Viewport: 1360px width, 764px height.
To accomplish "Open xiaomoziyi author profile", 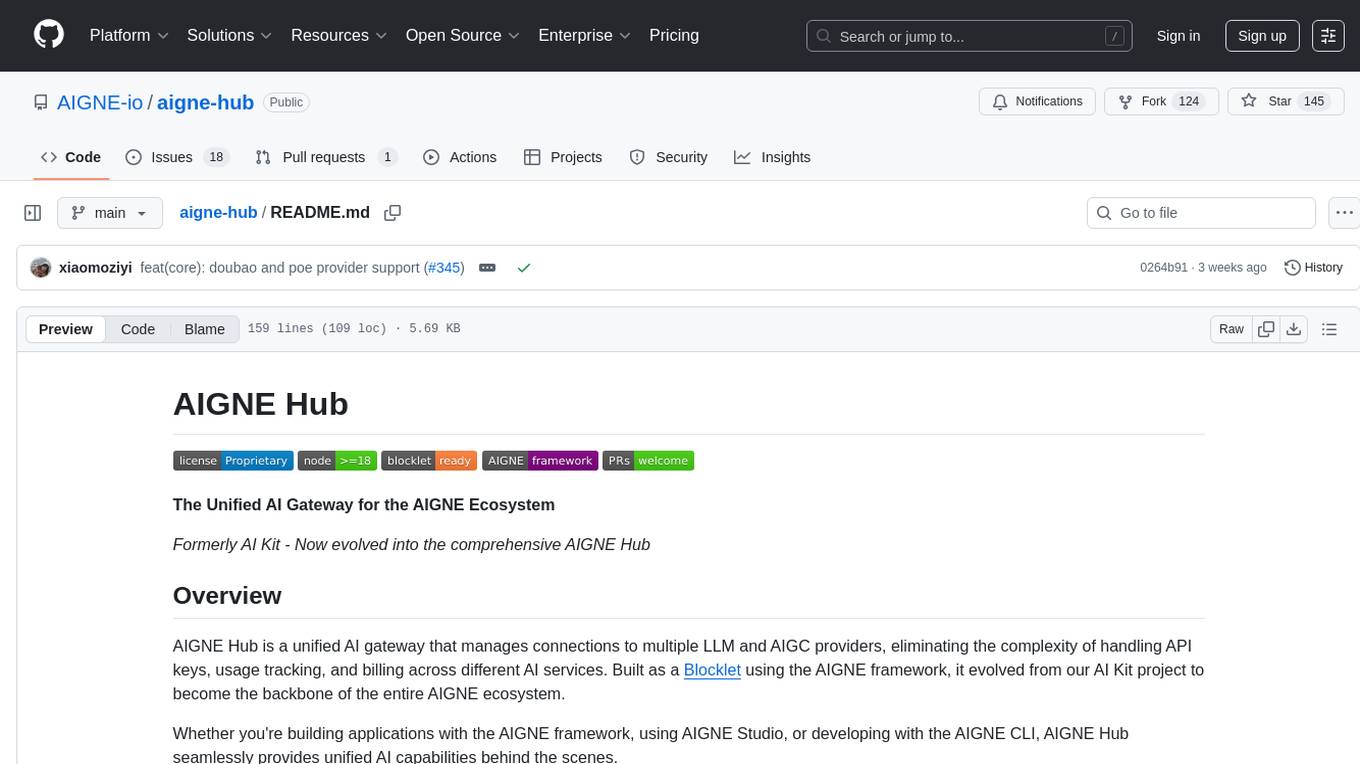I will click(95, 267).
